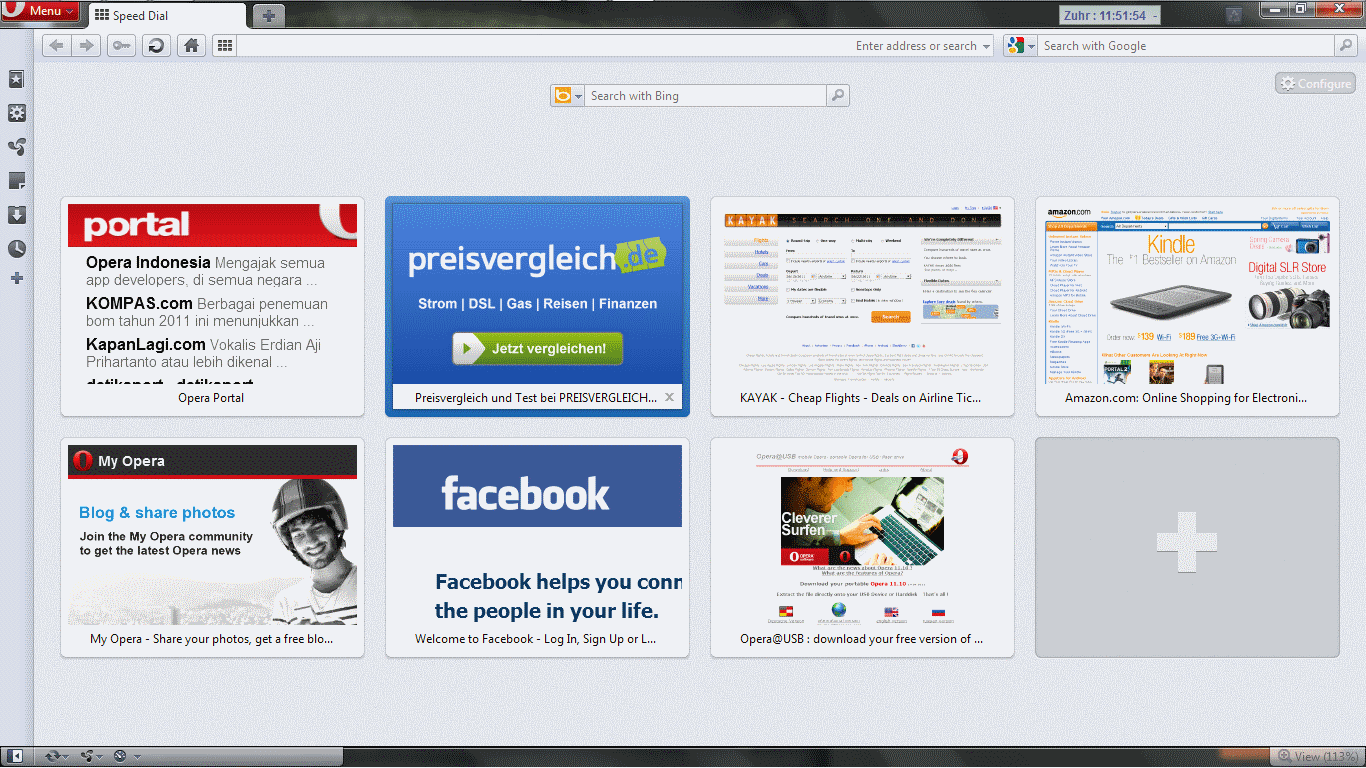Open the KAYAK Cheap Flights speed dial
This screenshot has height=768, width=1366.
tap(862, 306)
